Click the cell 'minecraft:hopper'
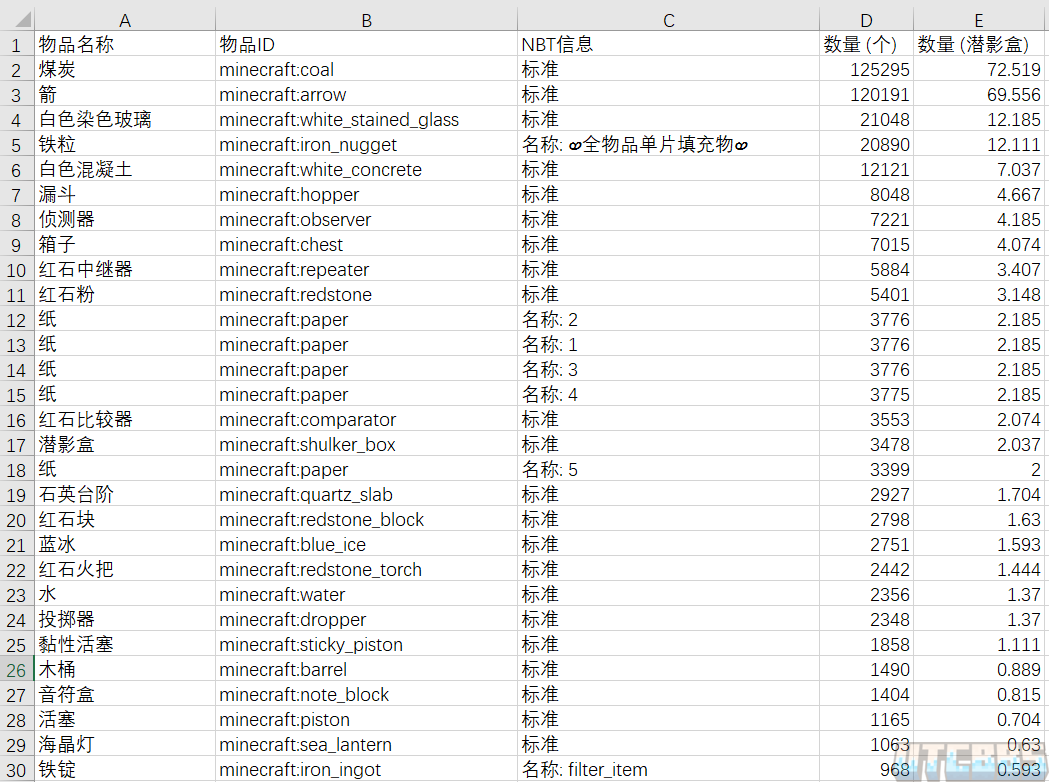1049x782 pixels. (366, 194)
